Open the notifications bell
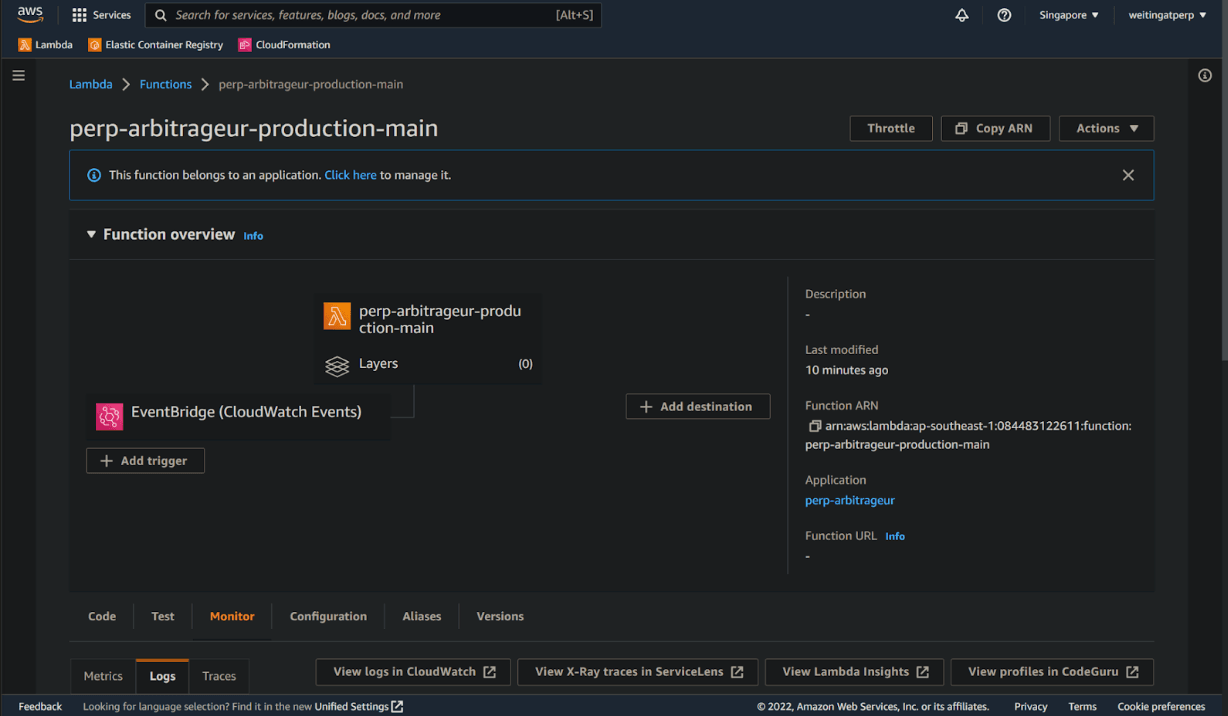 [x=962, y=15]
